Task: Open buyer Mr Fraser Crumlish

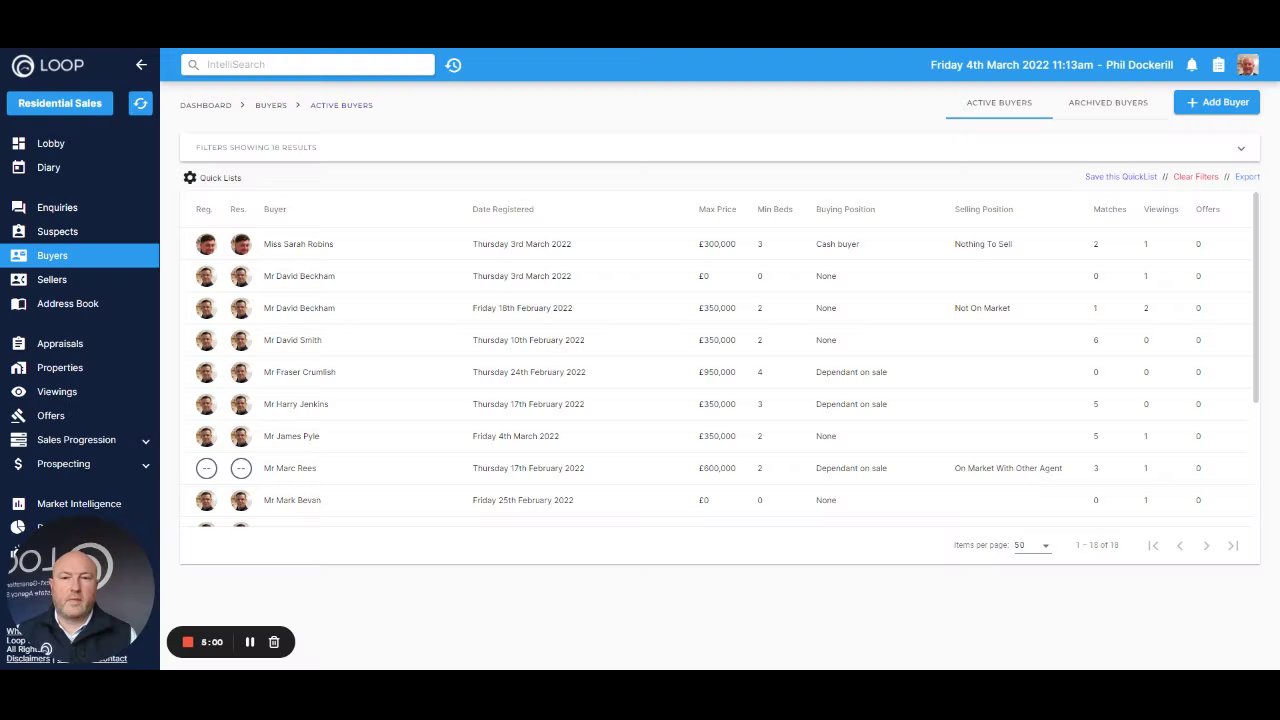Action: (x=299, y=372)
